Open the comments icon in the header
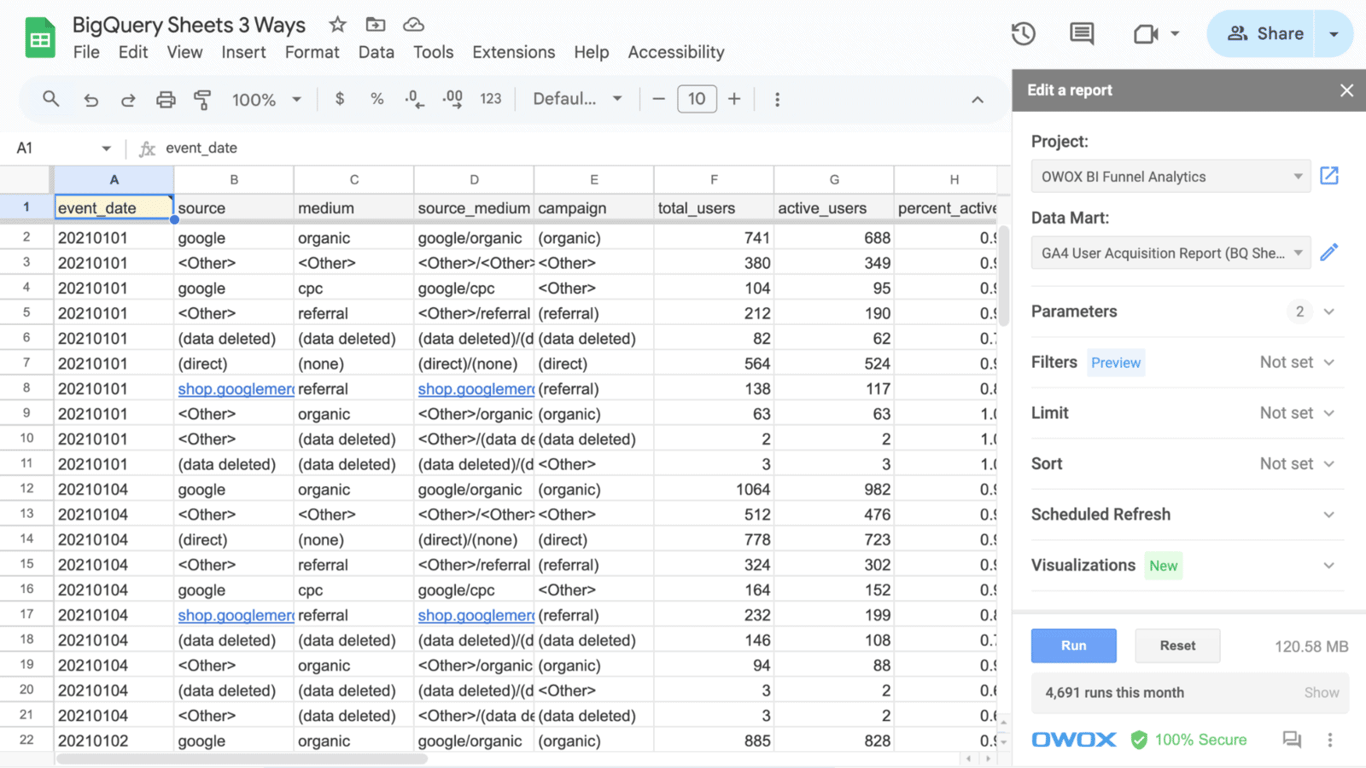1366x768 pixels. click(x=1082, y=34)
